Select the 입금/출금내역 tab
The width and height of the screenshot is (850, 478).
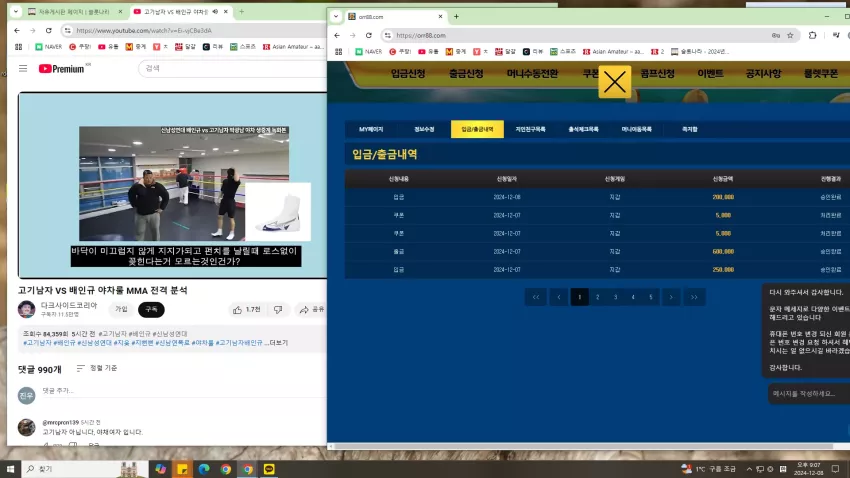point(477,130)
